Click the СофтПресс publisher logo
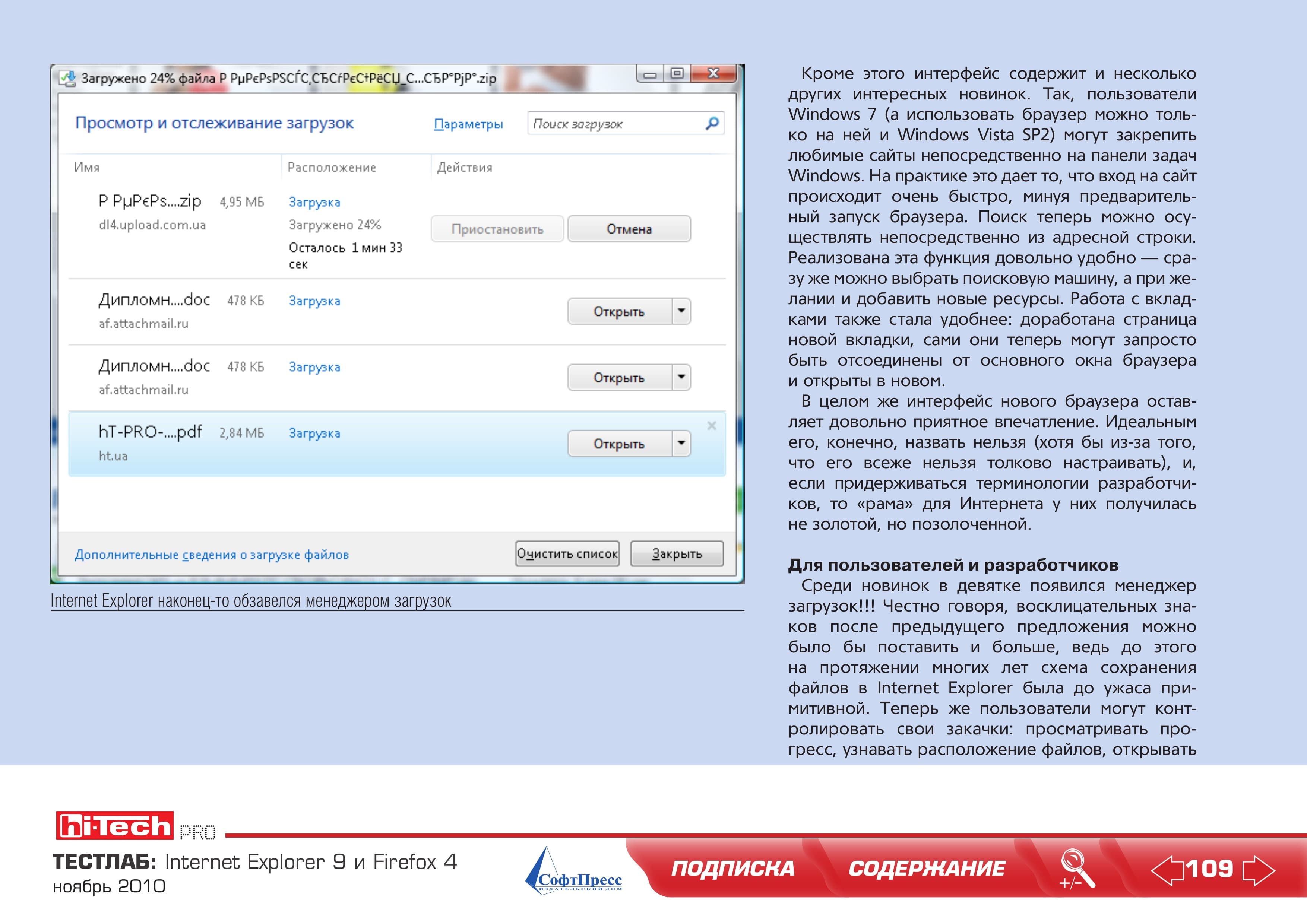Screen dimensions: 1307x924 [x=573, y=871]
